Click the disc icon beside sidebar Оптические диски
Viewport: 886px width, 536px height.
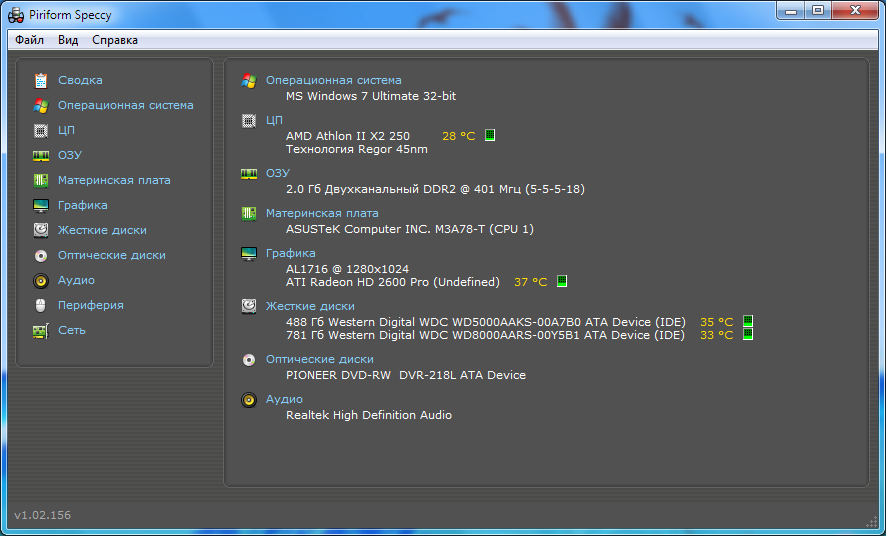[41, 255]
